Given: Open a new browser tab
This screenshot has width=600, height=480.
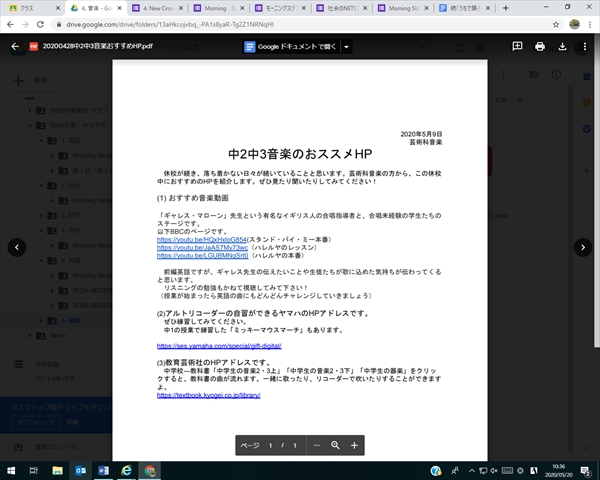Looking at the screenshot, I should (505, 8).
